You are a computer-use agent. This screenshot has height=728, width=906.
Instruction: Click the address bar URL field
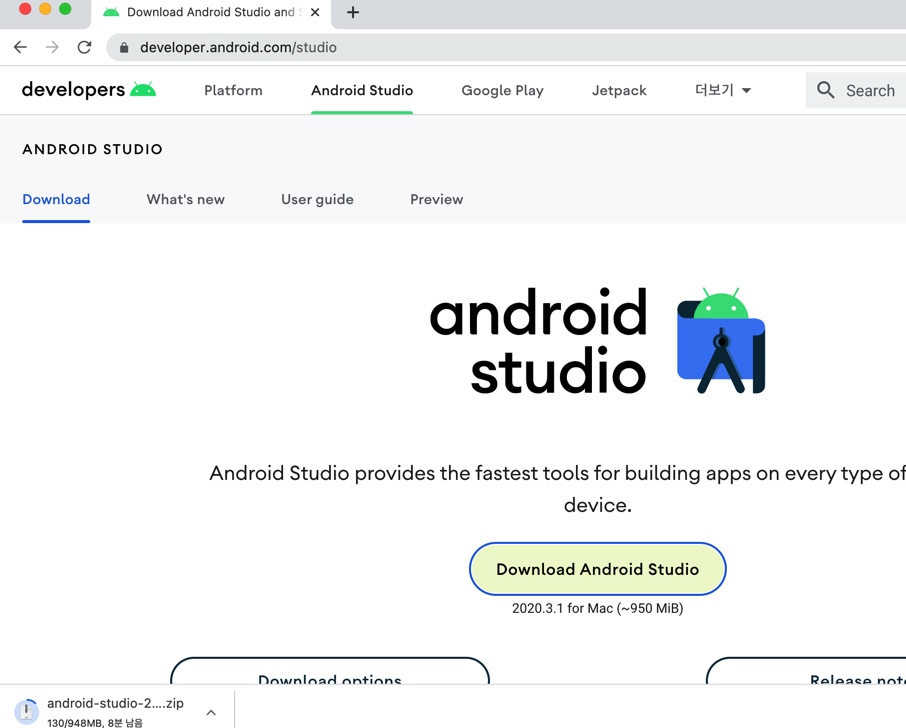506,47
